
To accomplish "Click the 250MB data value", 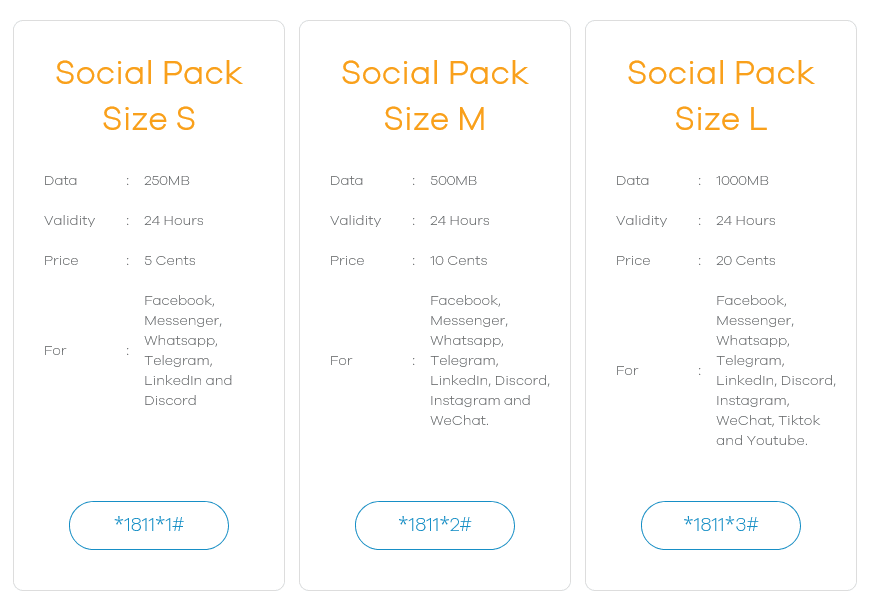I will click(x=167, y=181).
